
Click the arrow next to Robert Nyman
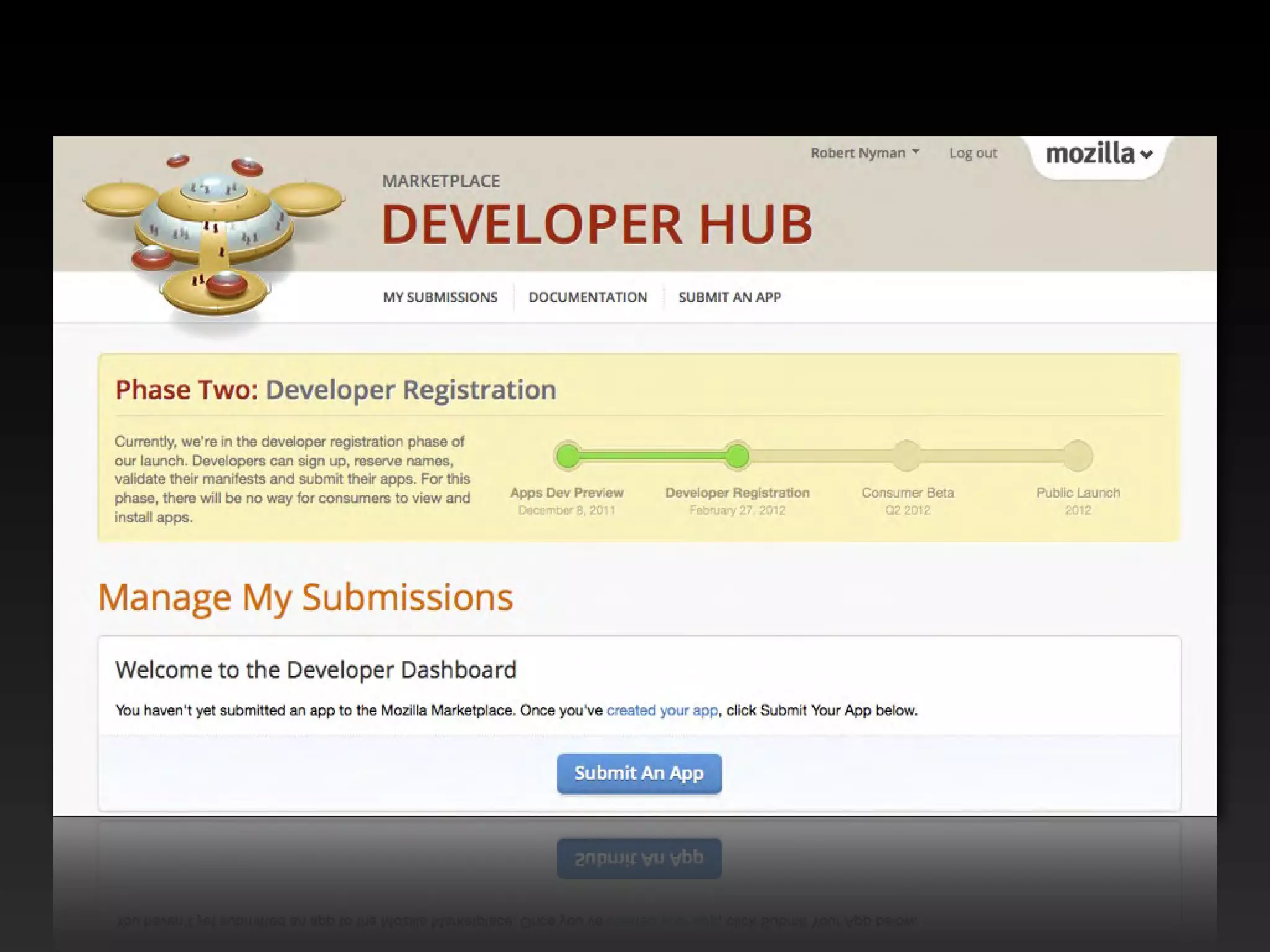click(915, 152)
